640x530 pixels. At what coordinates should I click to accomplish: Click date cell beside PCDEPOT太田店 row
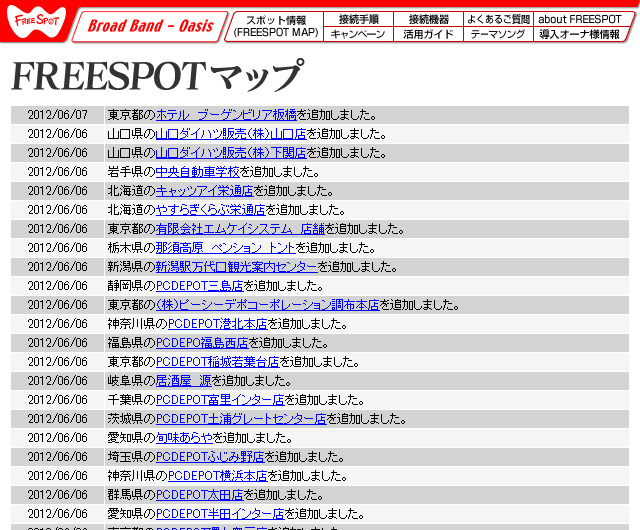pos(58,494)
